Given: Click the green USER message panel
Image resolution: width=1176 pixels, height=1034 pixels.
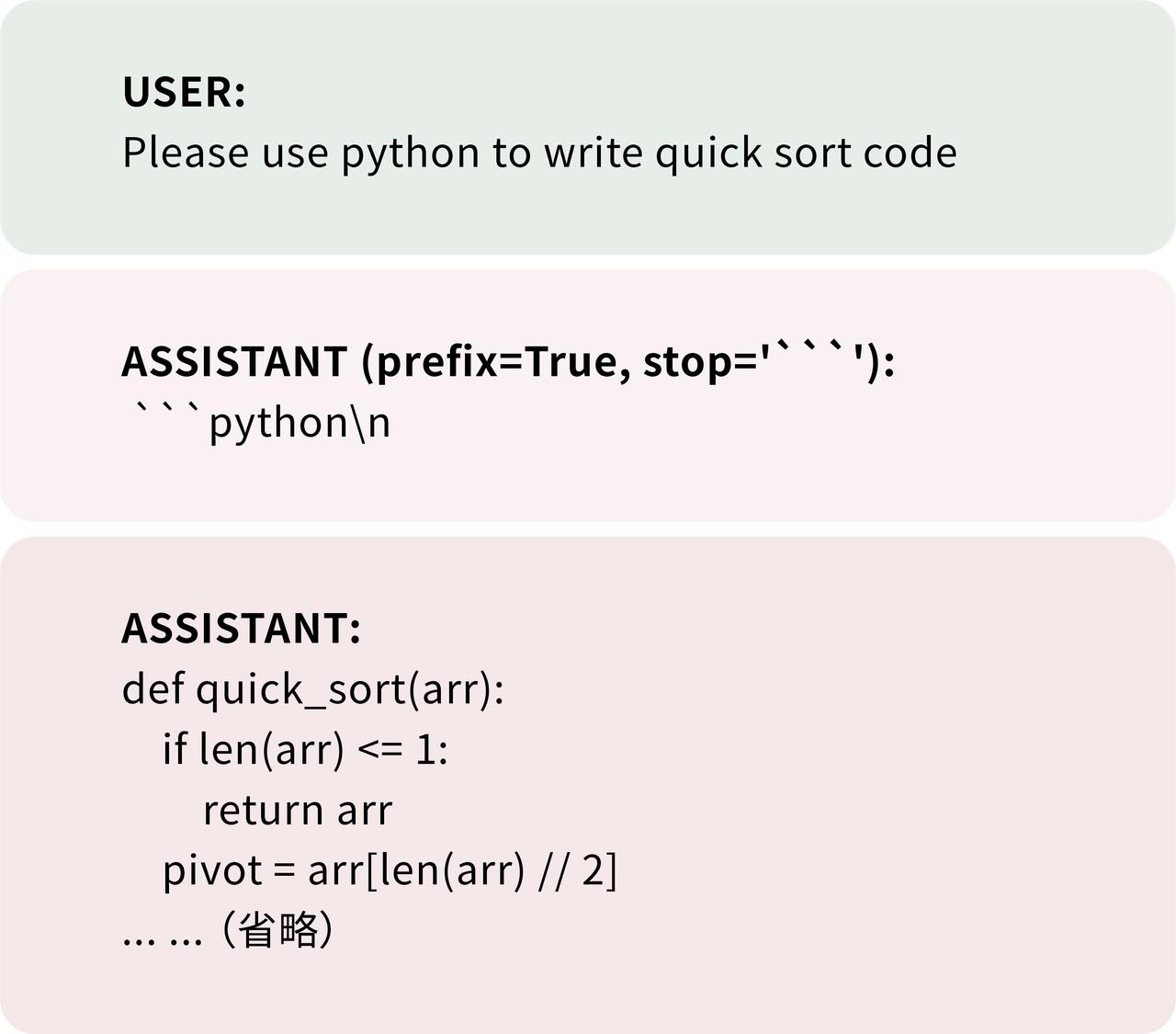Looking at the screenshot, I should coord(588,128).
